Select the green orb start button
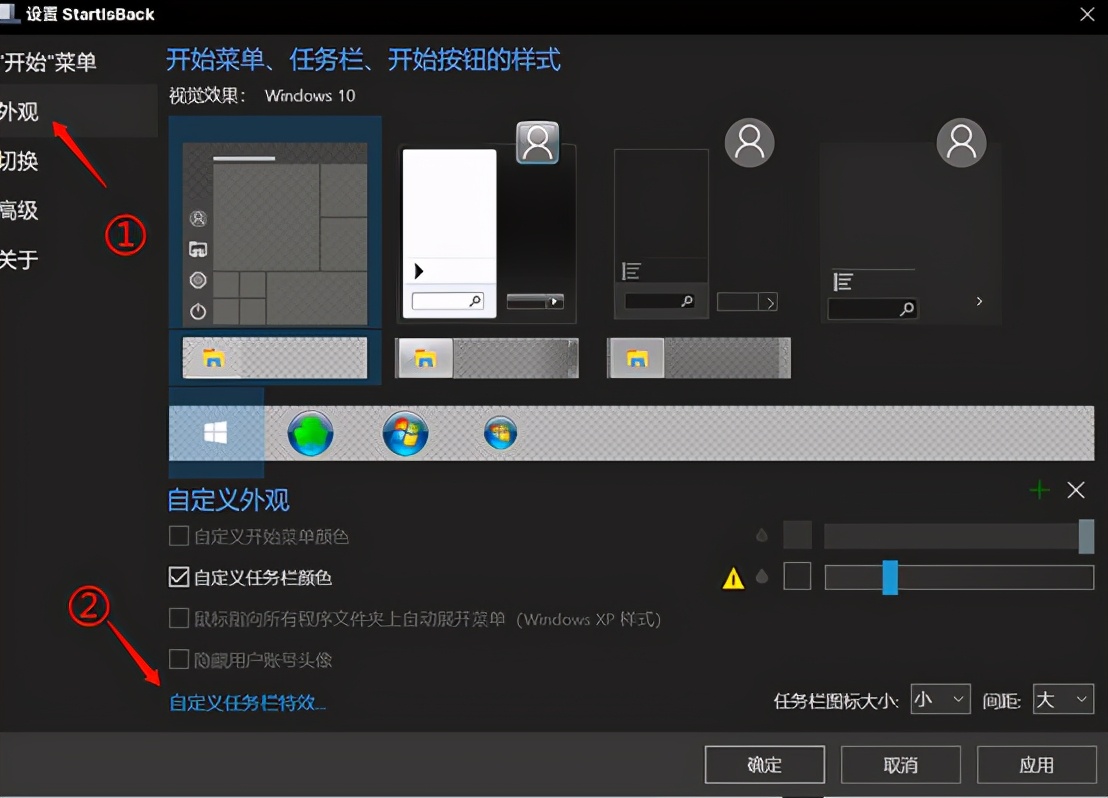 310,432
